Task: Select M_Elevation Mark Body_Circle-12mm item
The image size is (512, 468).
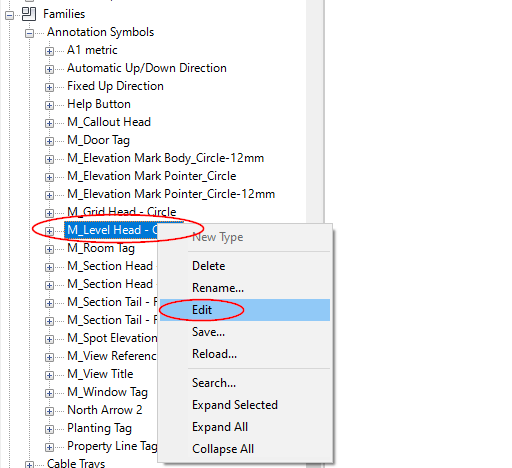Action: coord(166,158)
